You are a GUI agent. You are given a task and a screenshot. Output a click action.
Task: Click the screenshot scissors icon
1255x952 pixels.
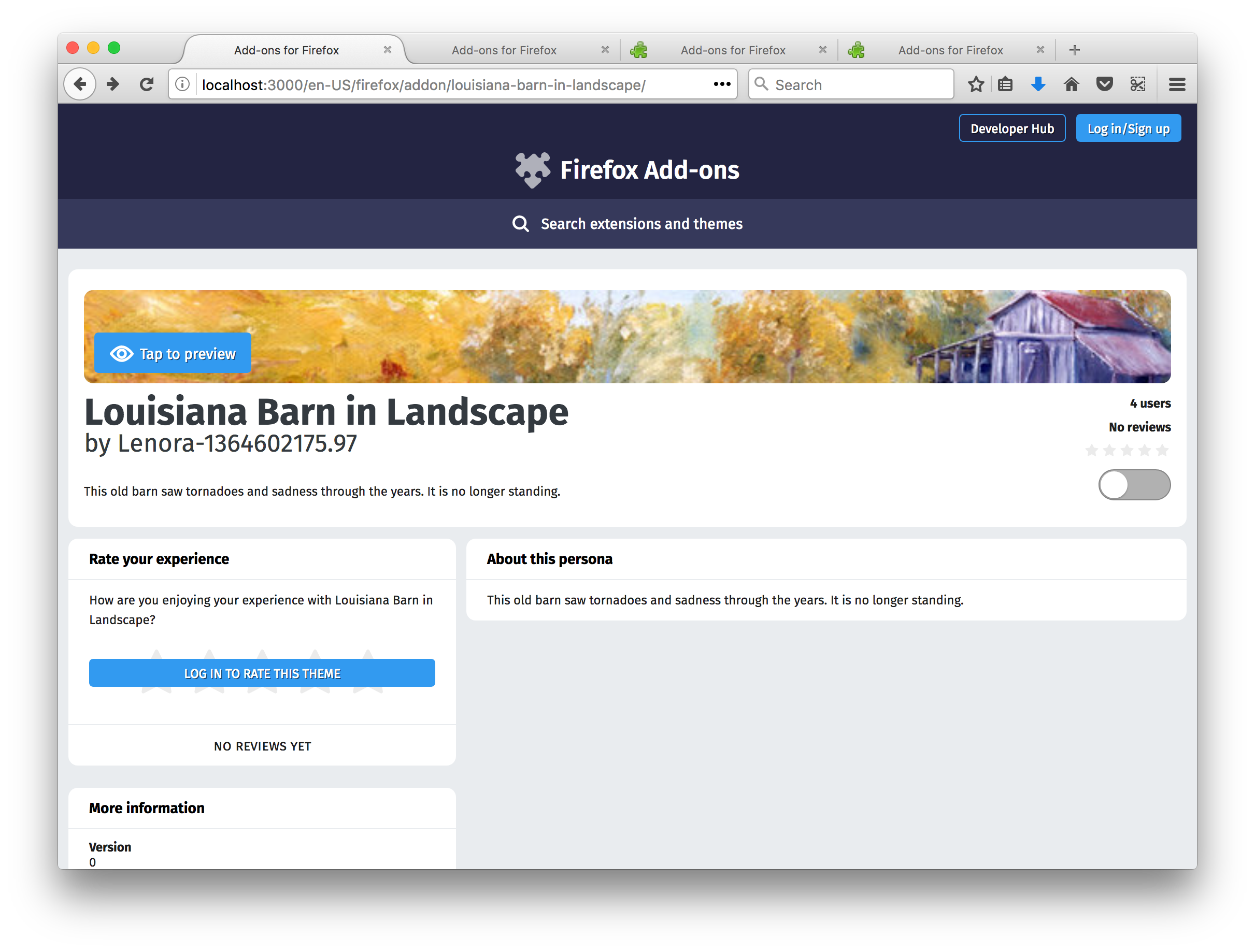click(x=1137, y=84)
